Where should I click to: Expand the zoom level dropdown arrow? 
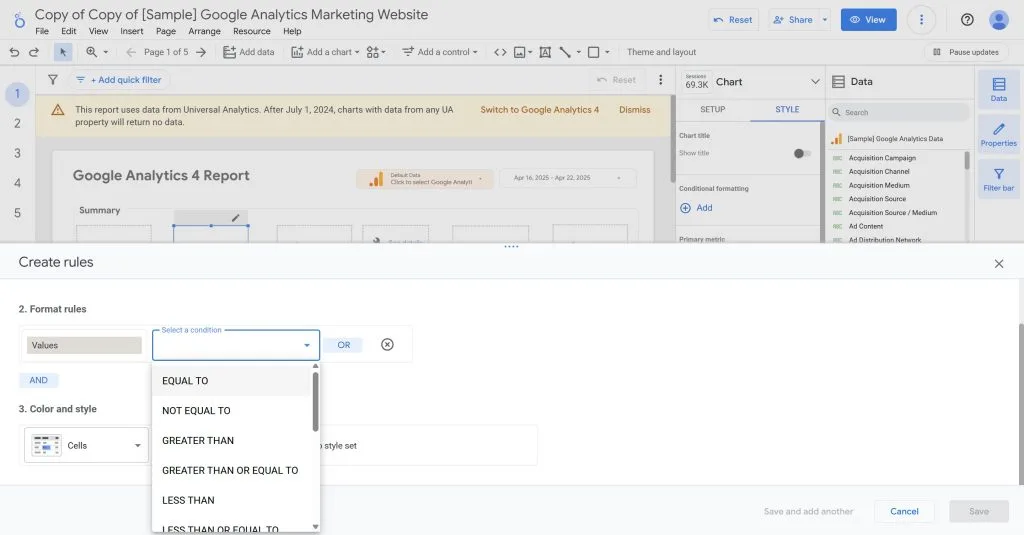point(106,52)
